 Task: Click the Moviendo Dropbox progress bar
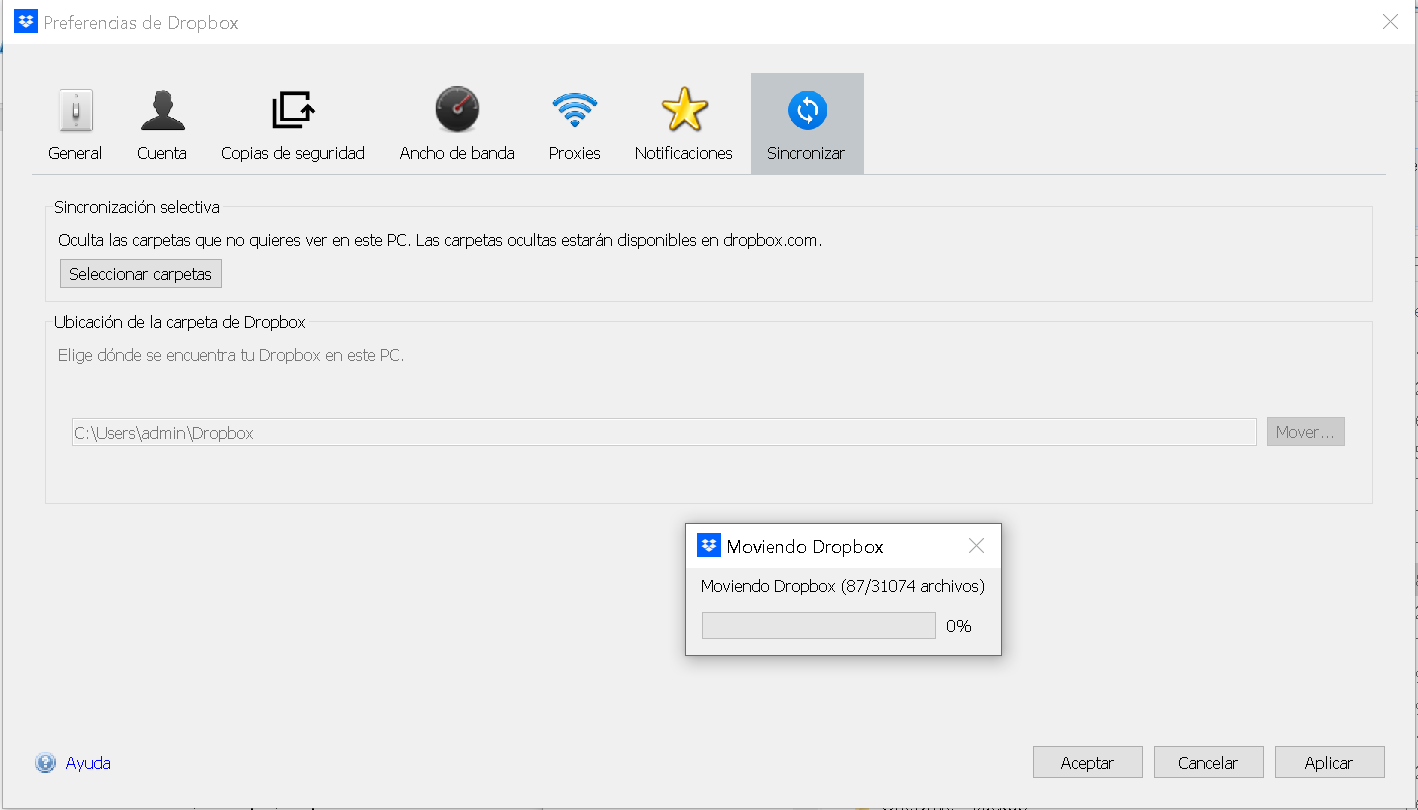click(x=819, y=626)
